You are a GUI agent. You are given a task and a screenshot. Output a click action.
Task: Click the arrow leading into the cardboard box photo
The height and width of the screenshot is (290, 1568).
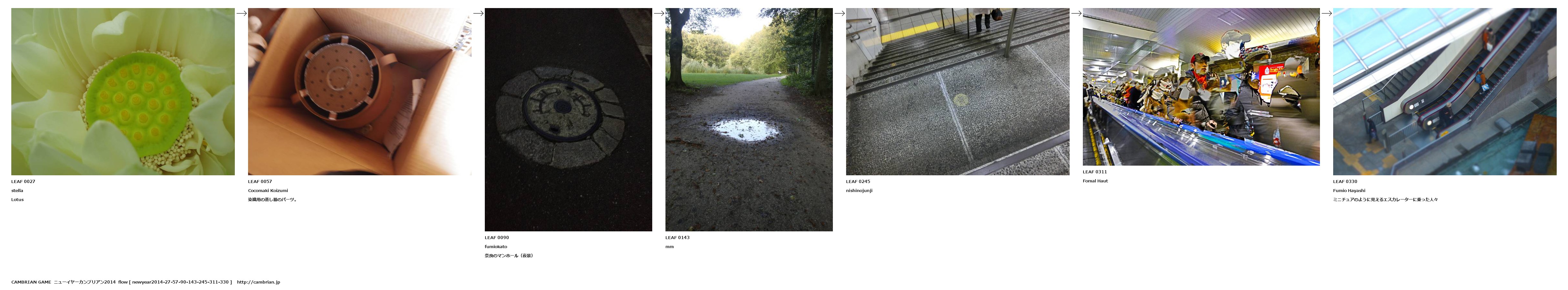[241, 14]
